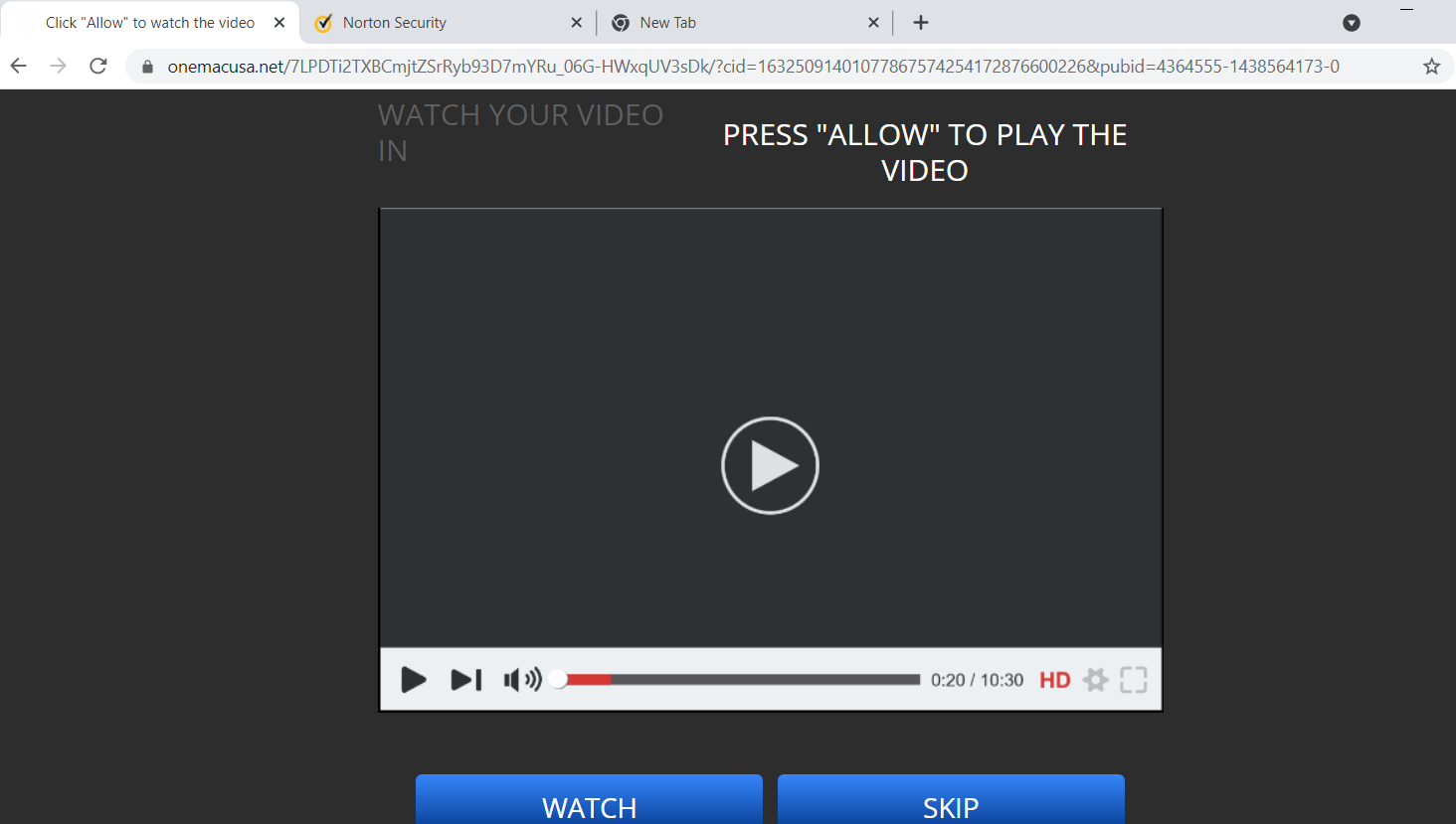This screenshot has height=824, width=1456.
Task: Close the Norton Security tab
Action: coord(577,23)
